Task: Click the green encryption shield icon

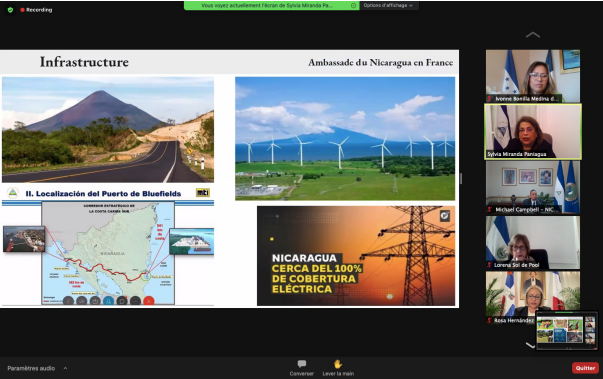Action: tap(10, 10)
